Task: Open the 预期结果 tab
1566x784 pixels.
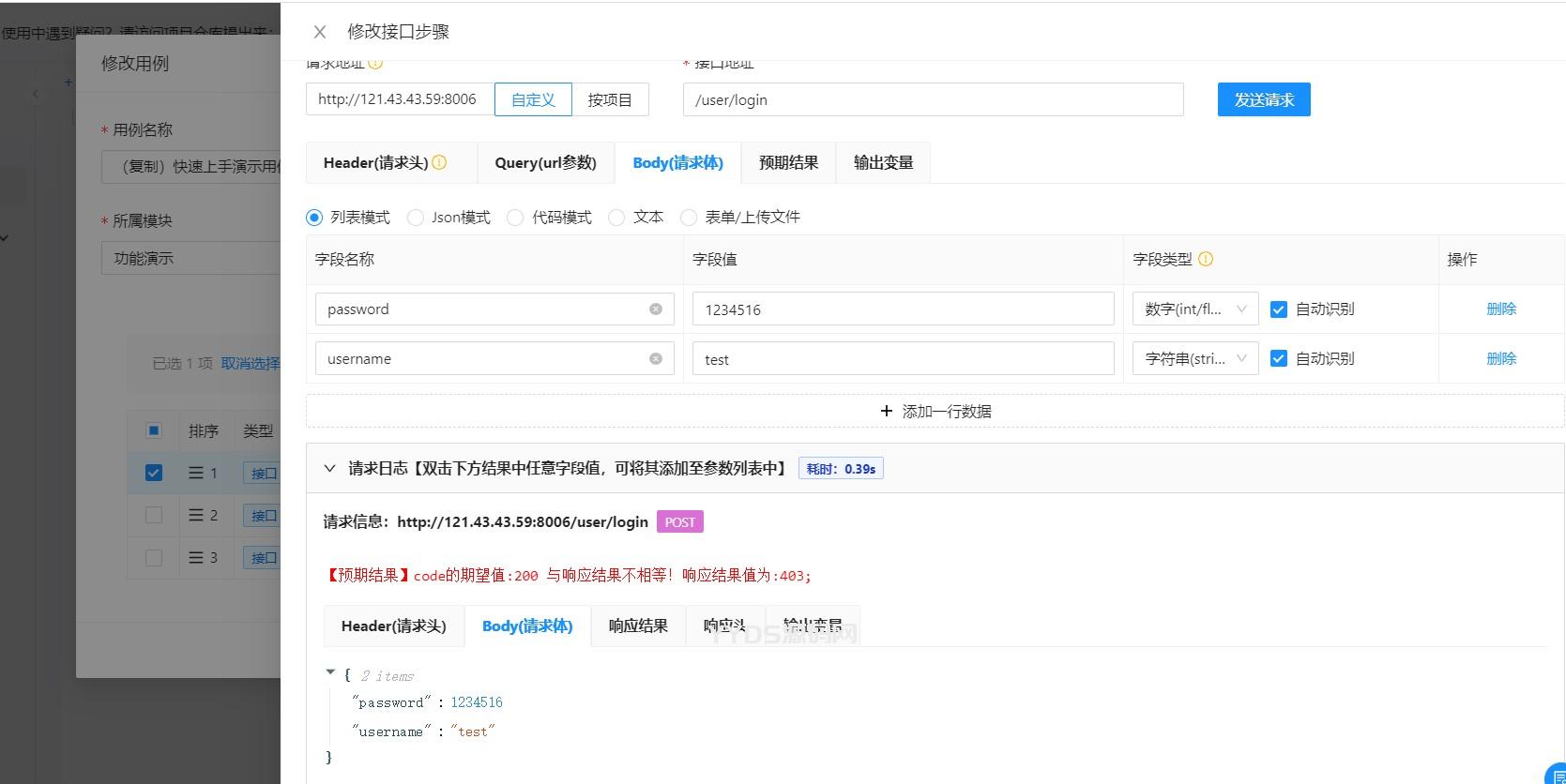Action: pyautogui.click(x=788, y=163)
